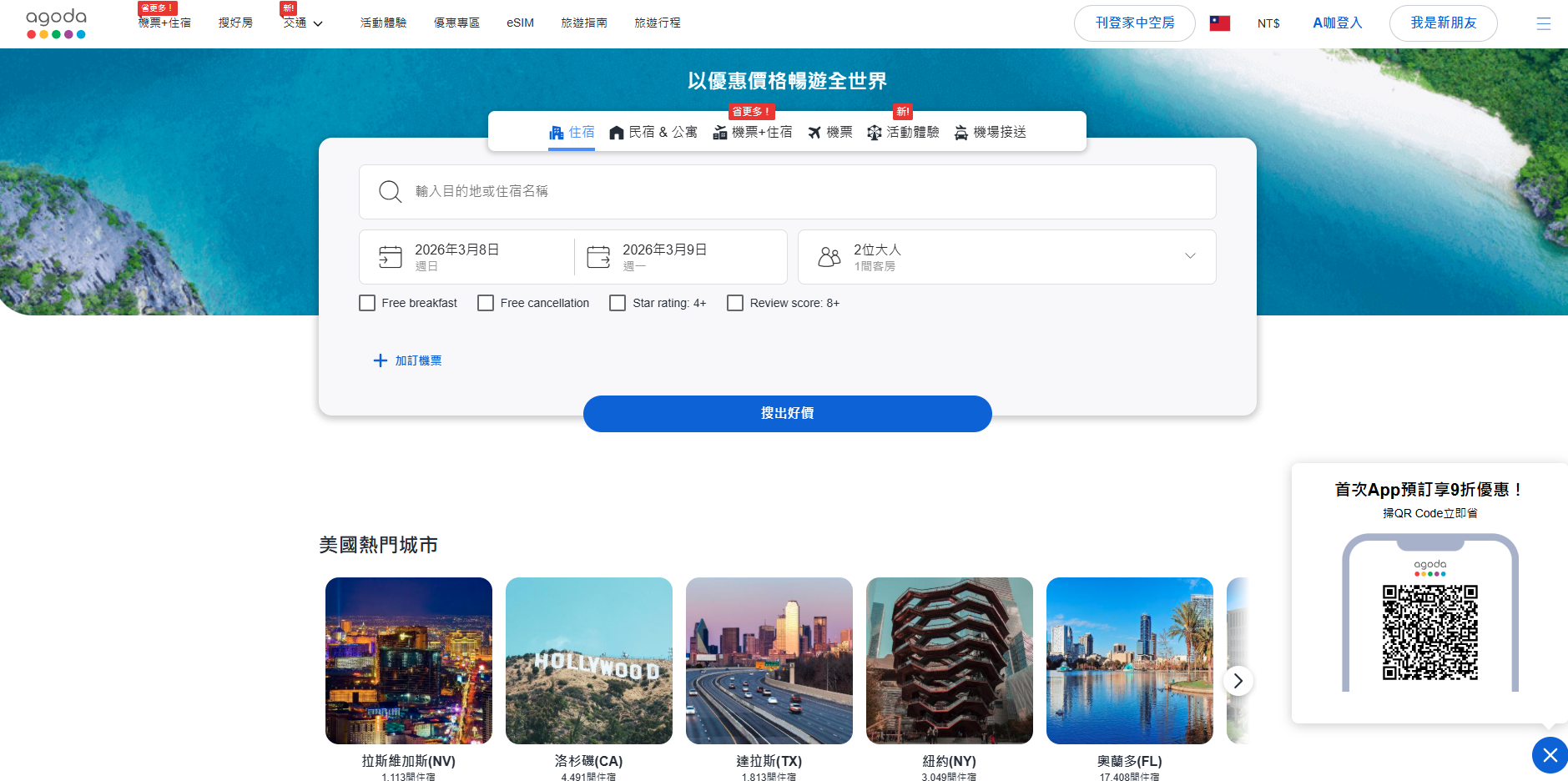Close the app promo QR popup

(x=1550, y=755)
